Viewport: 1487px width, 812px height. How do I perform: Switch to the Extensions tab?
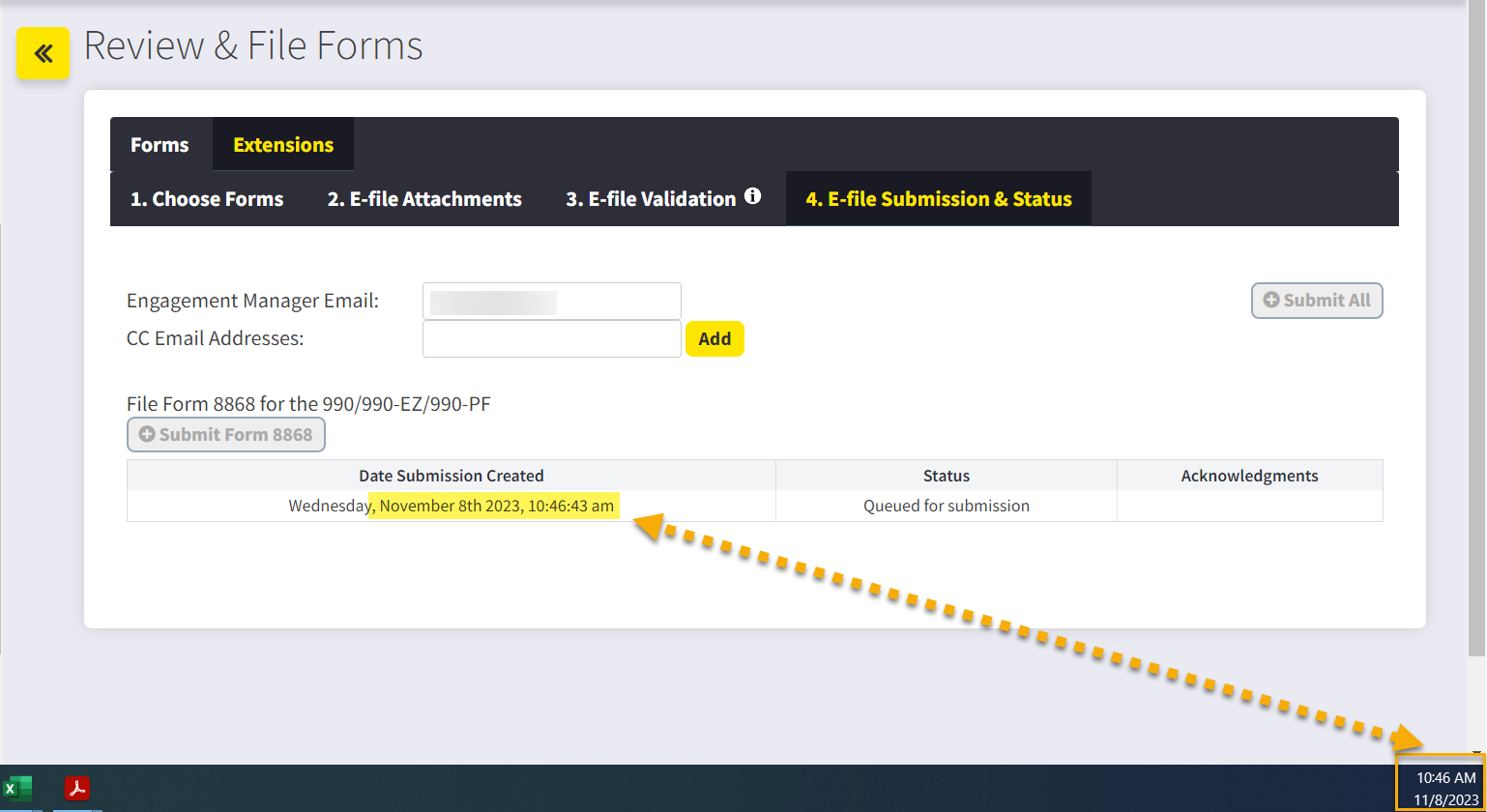pos(283,145)
